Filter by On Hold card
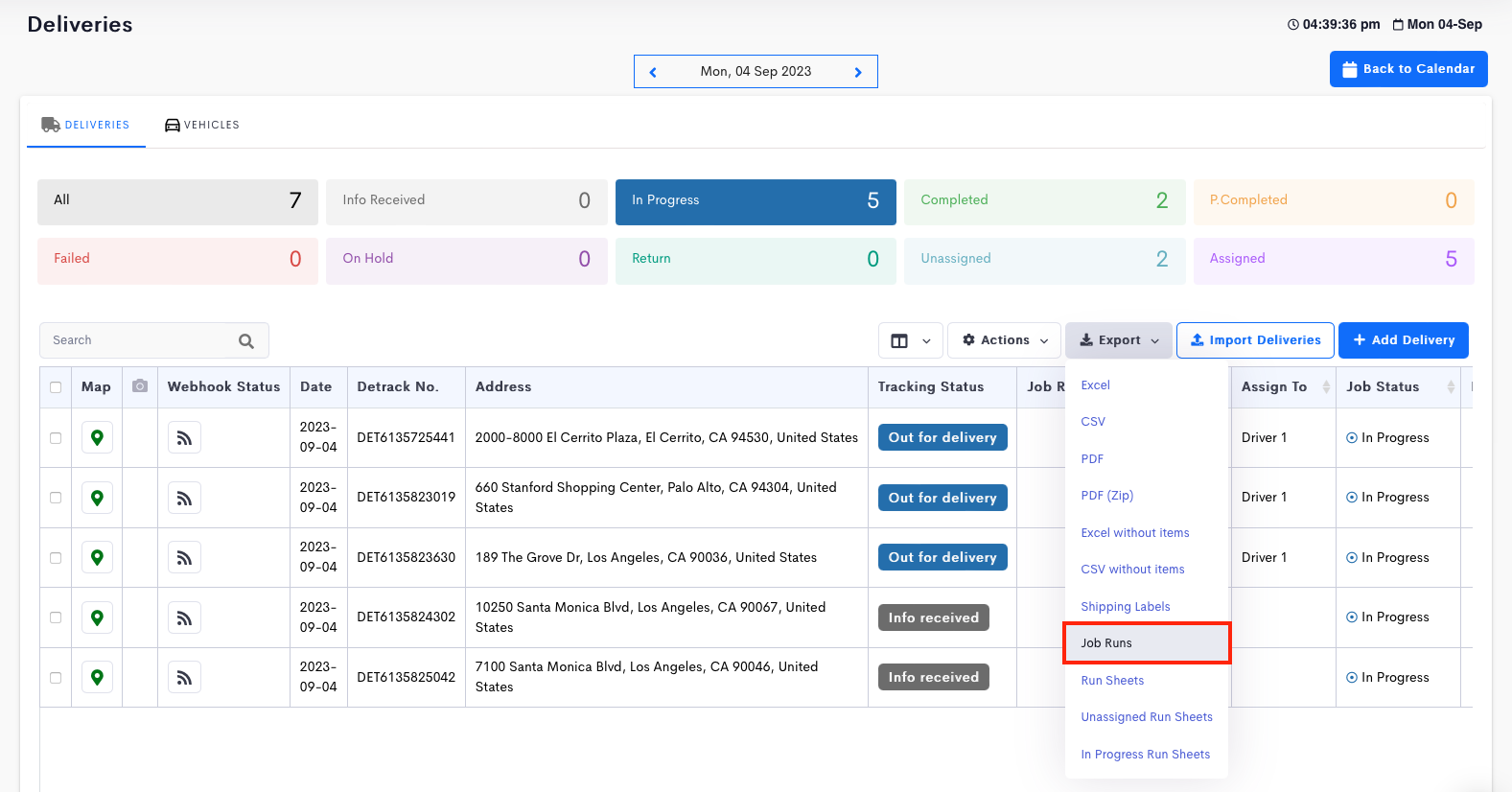 (x=467, y=260)
